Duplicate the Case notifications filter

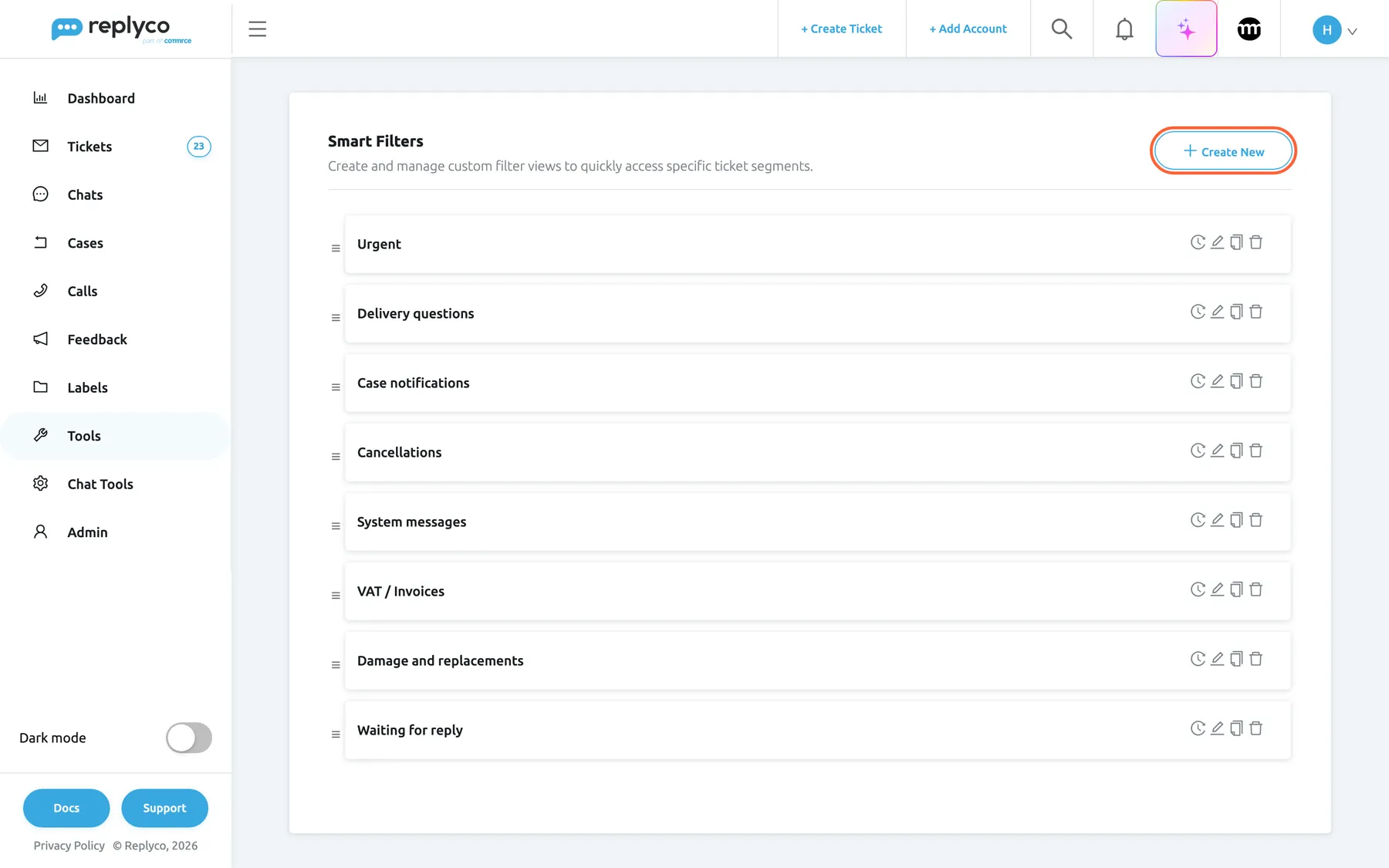pyautogui.click(x=1236, y=381)
